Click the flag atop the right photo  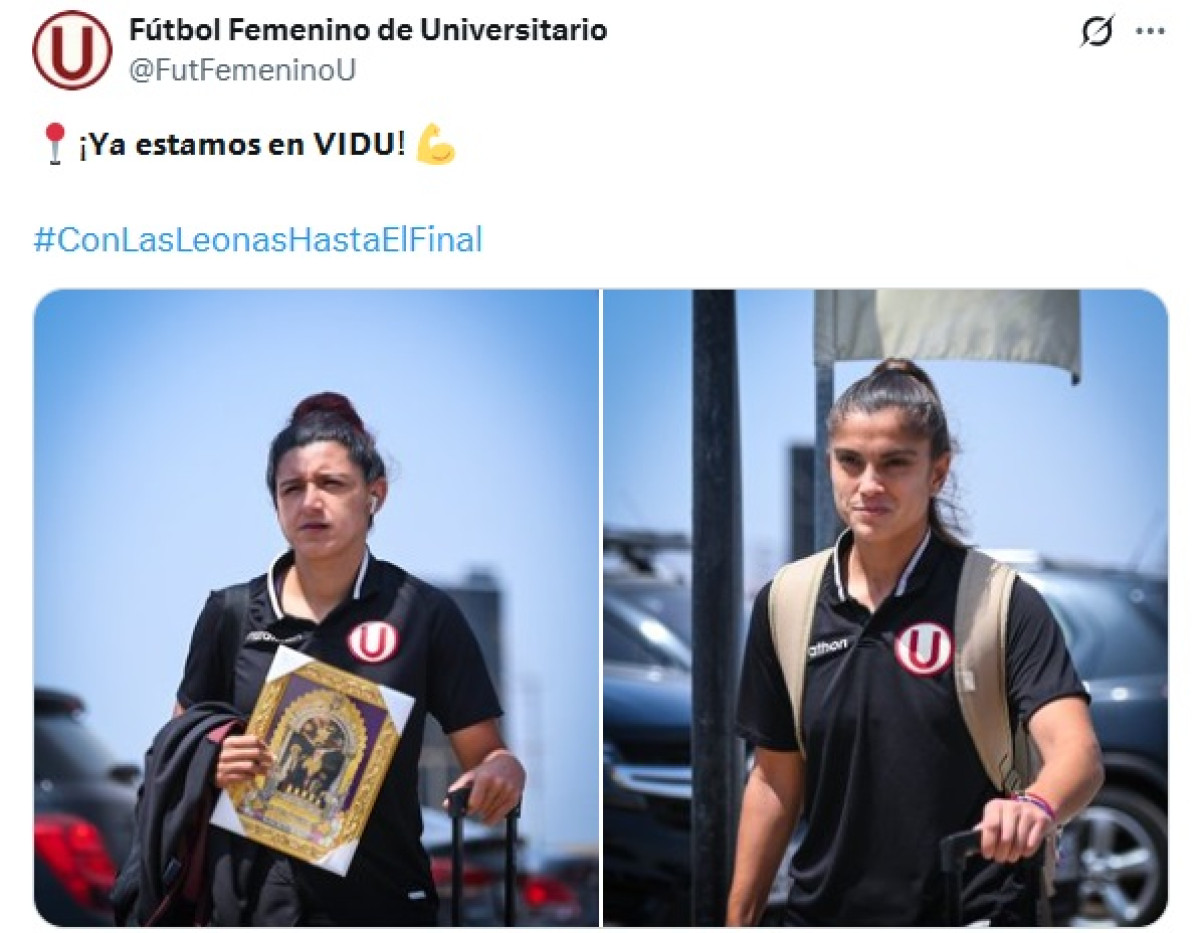click(x=947, y=332)
